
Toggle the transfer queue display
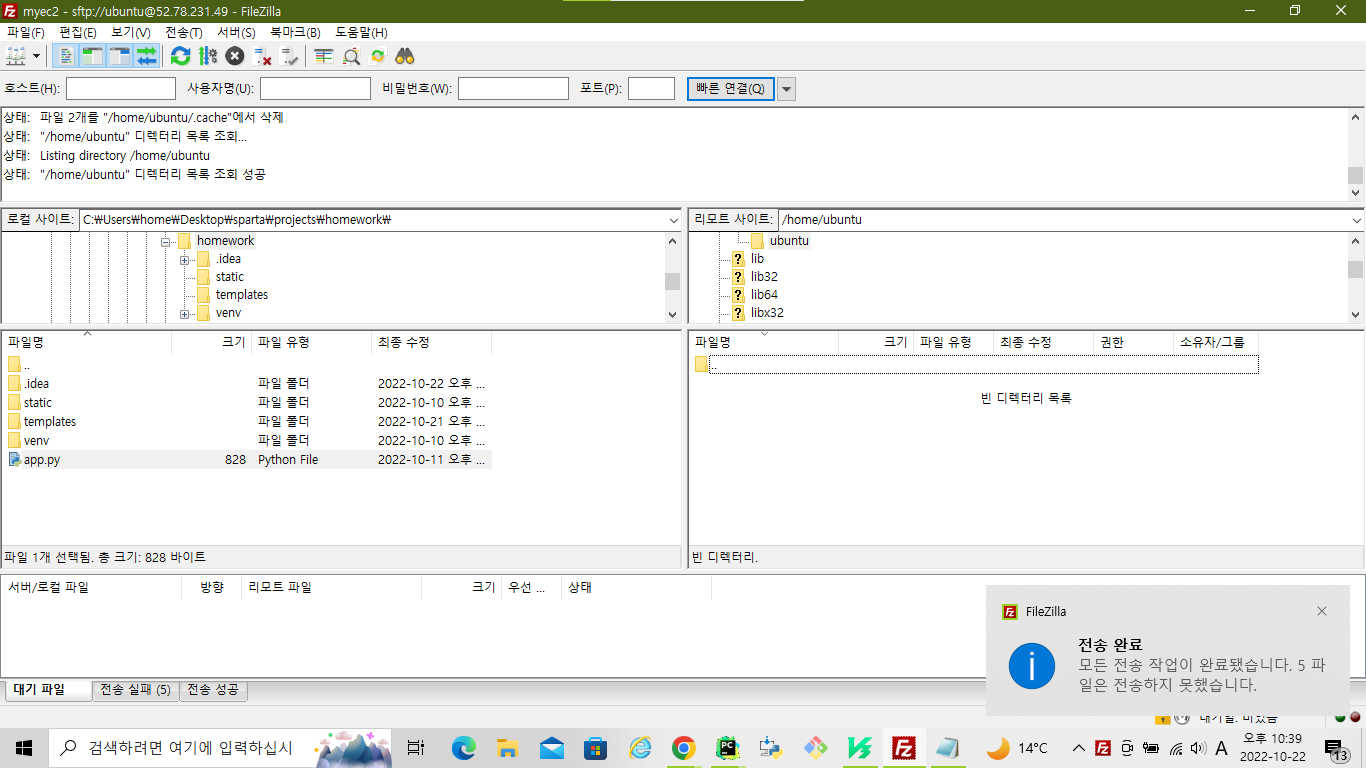(146, 56)
